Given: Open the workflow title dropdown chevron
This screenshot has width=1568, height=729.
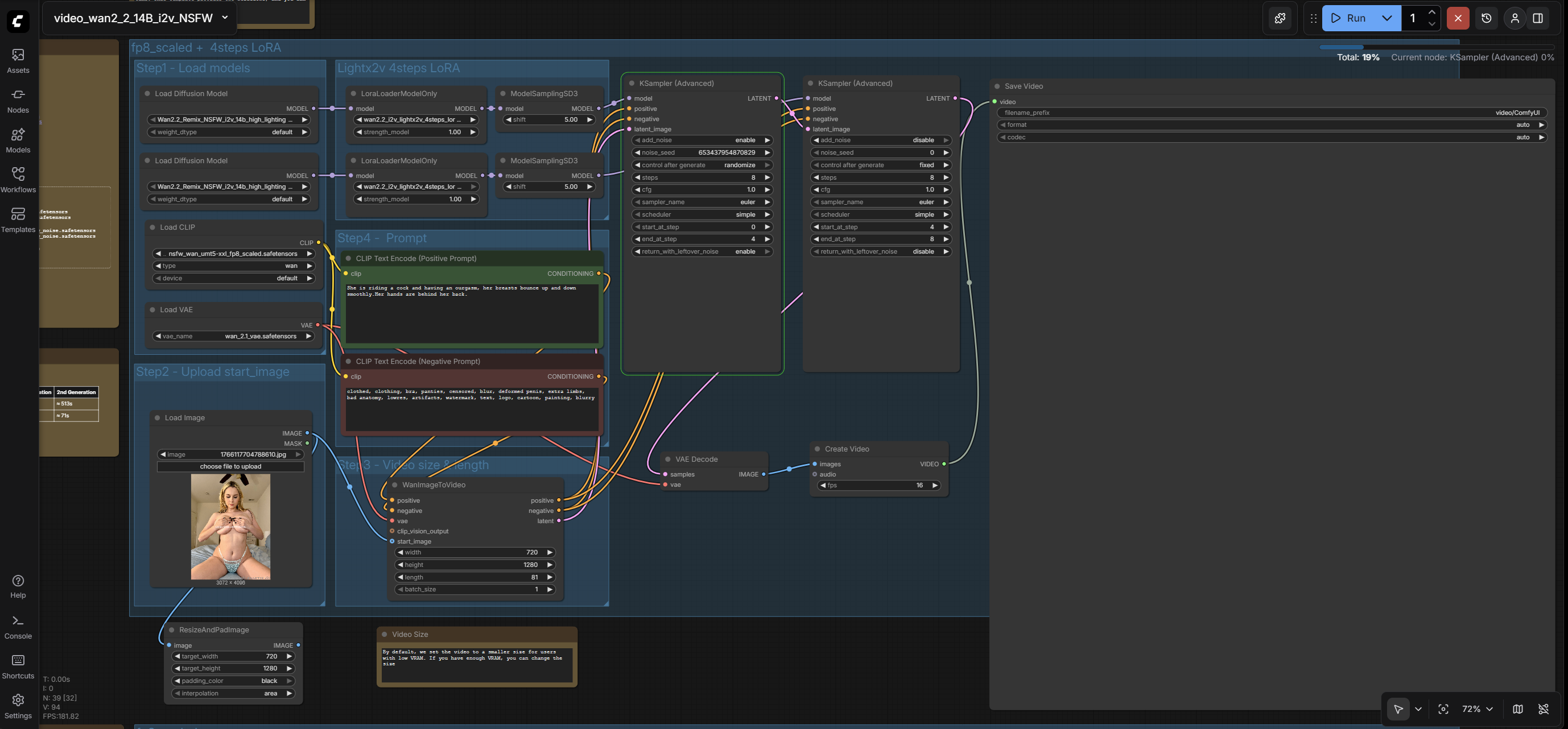Looking at the screenshot, I should coord(225,18).
